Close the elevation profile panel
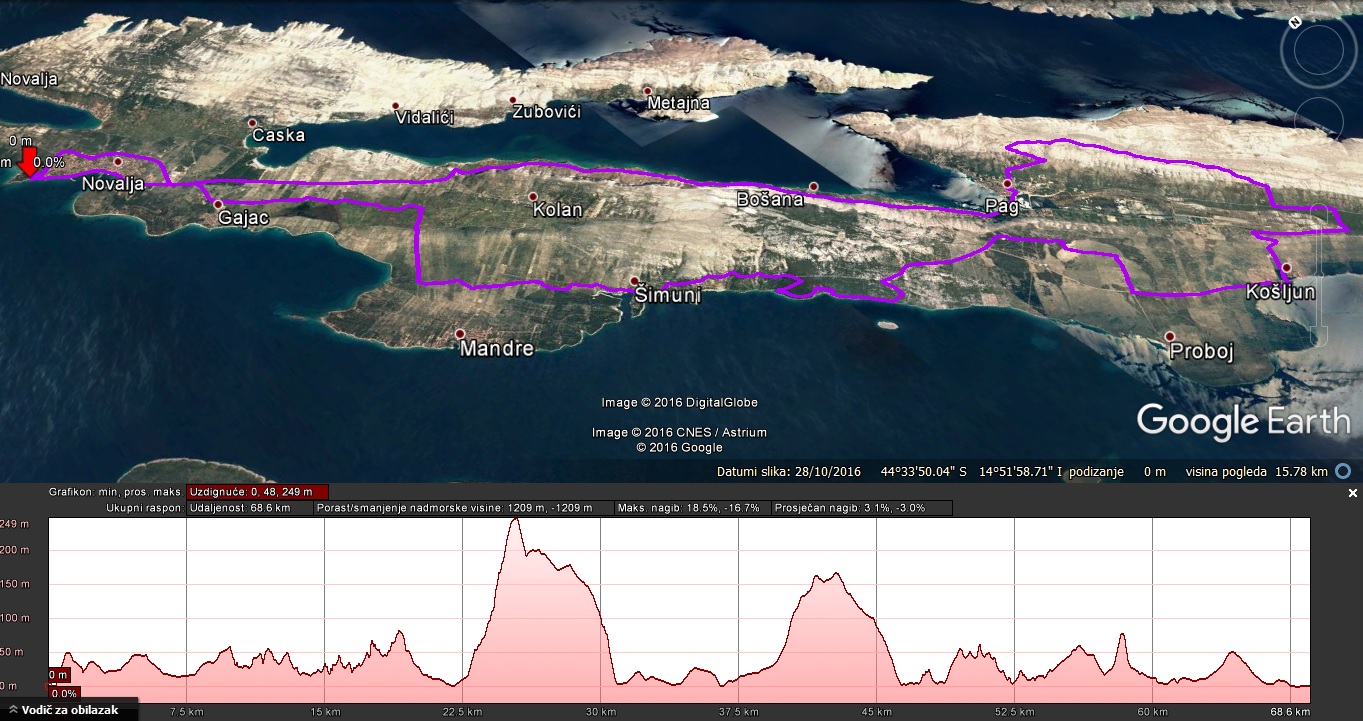Screen dimensions: 1363x721 click(x=1353, y=493)
